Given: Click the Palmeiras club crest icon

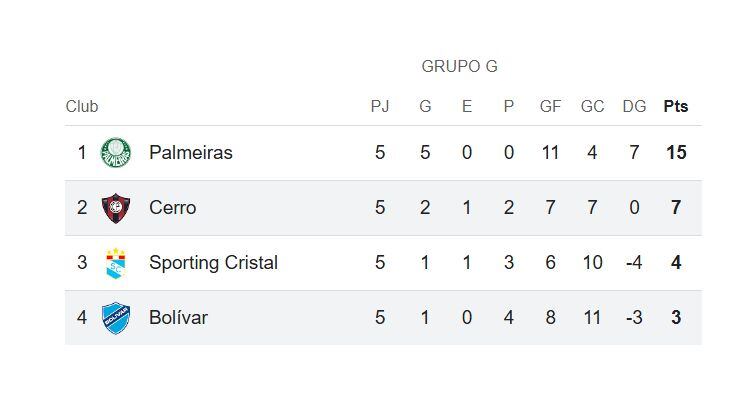Looking at the screenshot, I should point(116,153).
